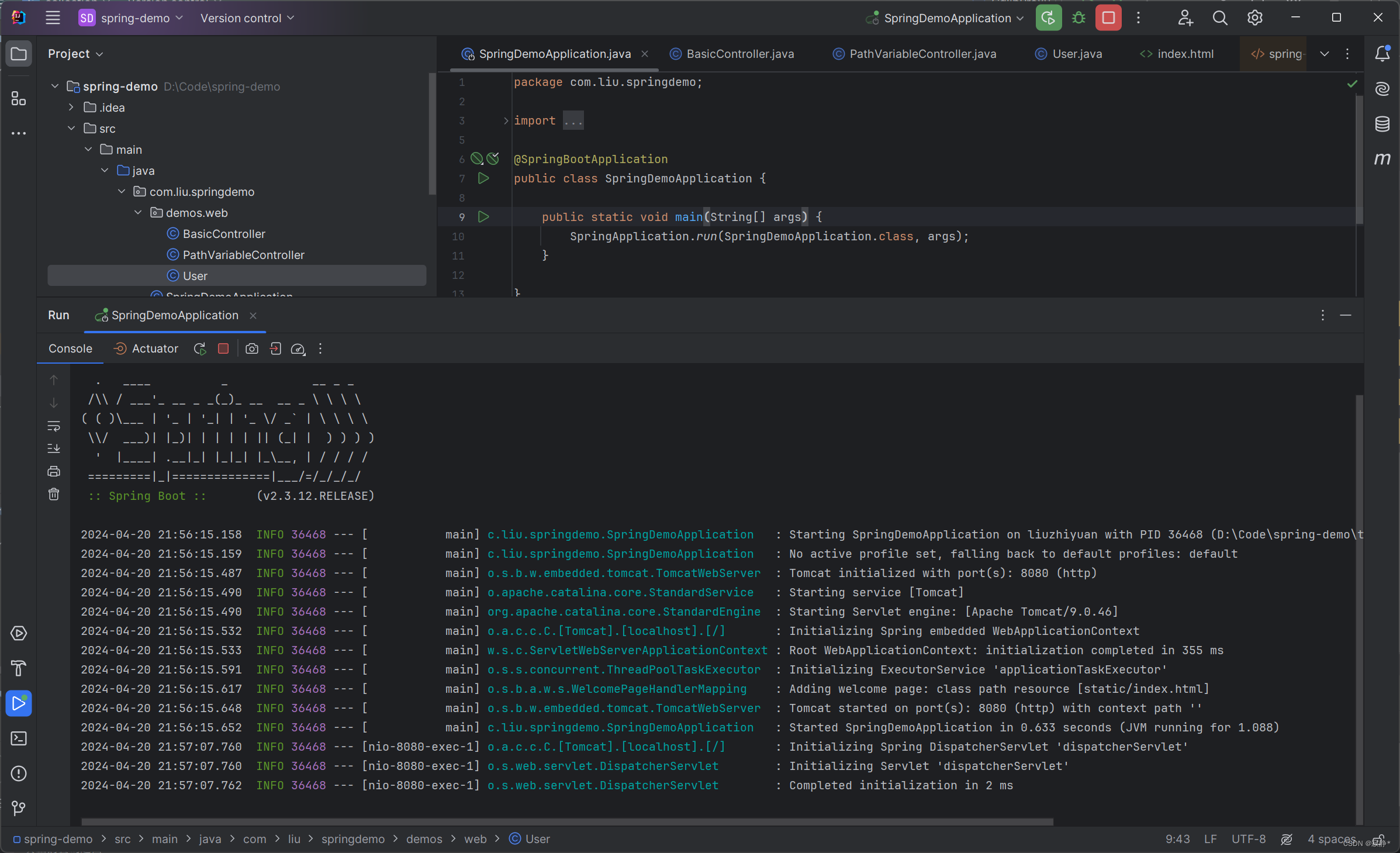Collapse the demos.web package

coord(139,213)
